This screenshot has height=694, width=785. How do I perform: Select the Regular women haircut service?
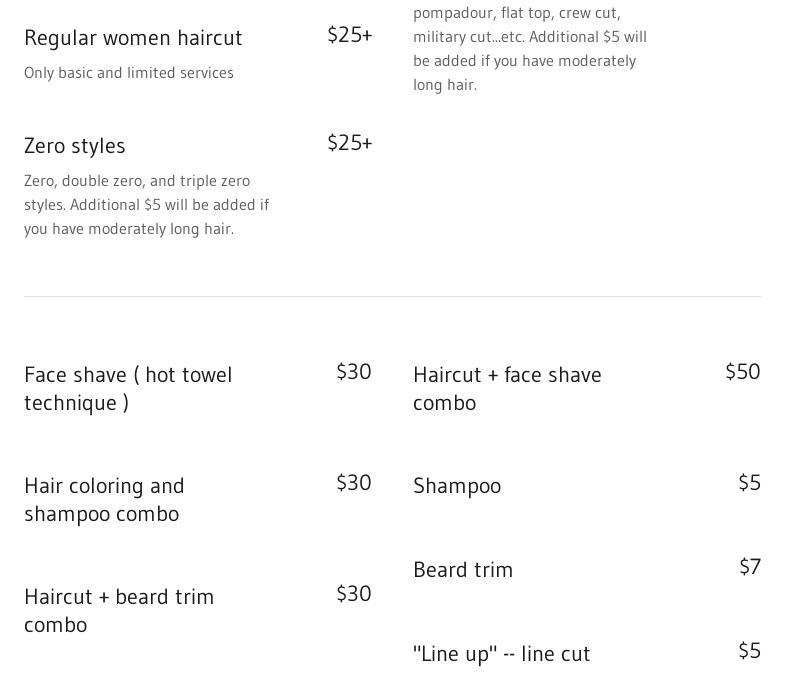(x=133, y=38)
